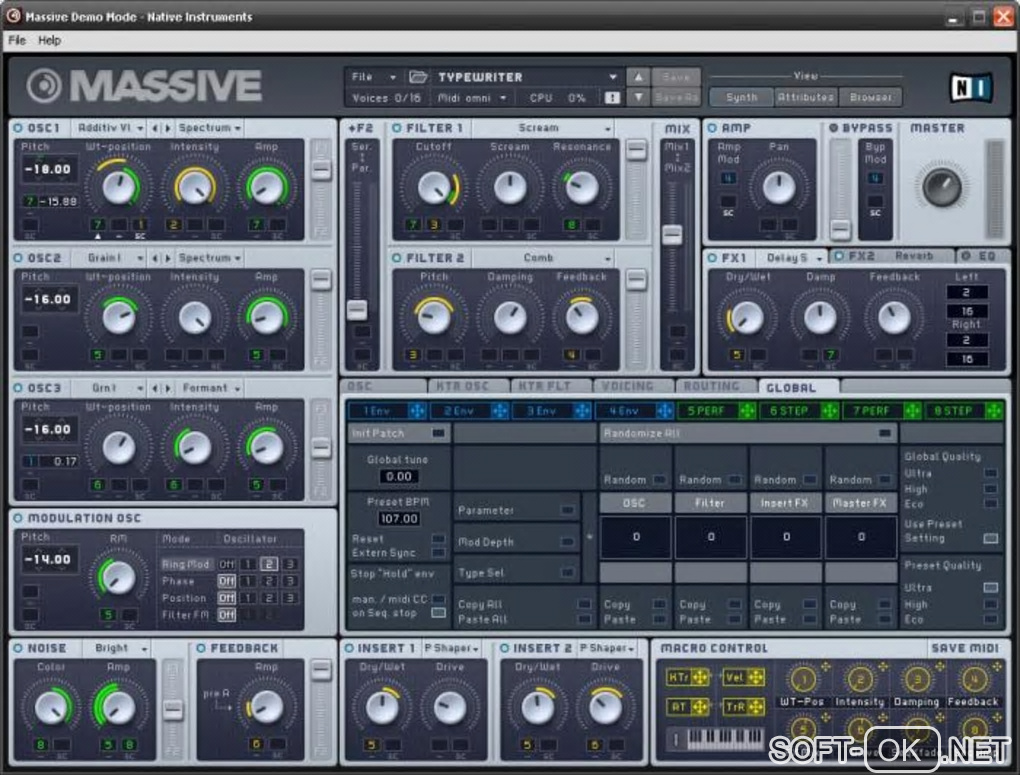Toggle Modulation OSC power button
This screenshot has width=1020, height=775.
click(x=18, y=519)
